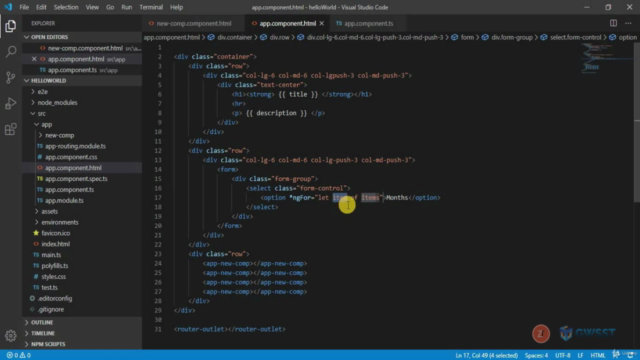Image resolution: width=640 pixels, height=360 pixels.
Task: Click Ln 17, Col 49 cursor position status
Action: [487, 355]
